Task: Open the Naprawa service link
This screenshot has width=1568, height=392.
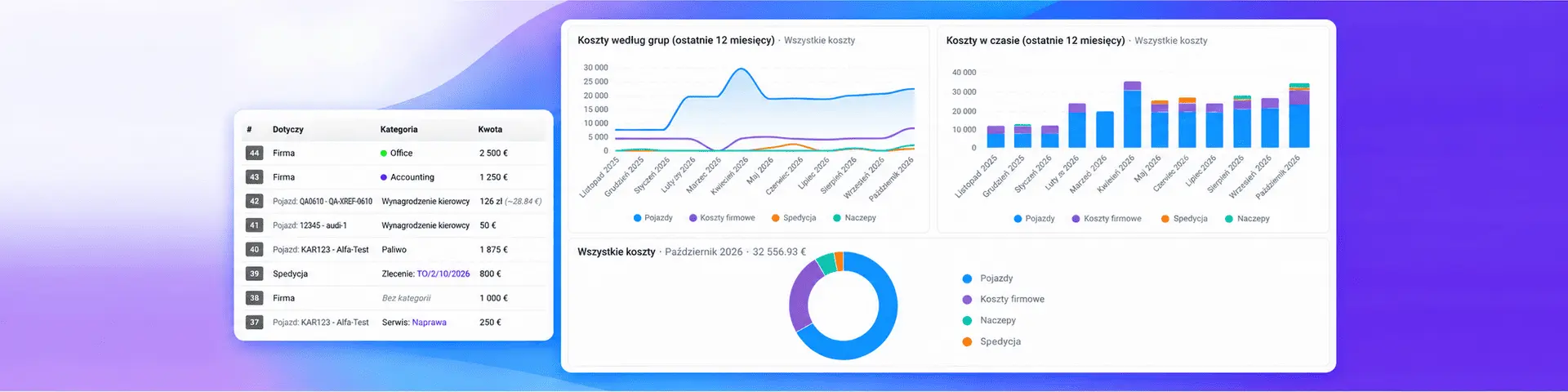Action: (x=429, y=323)
